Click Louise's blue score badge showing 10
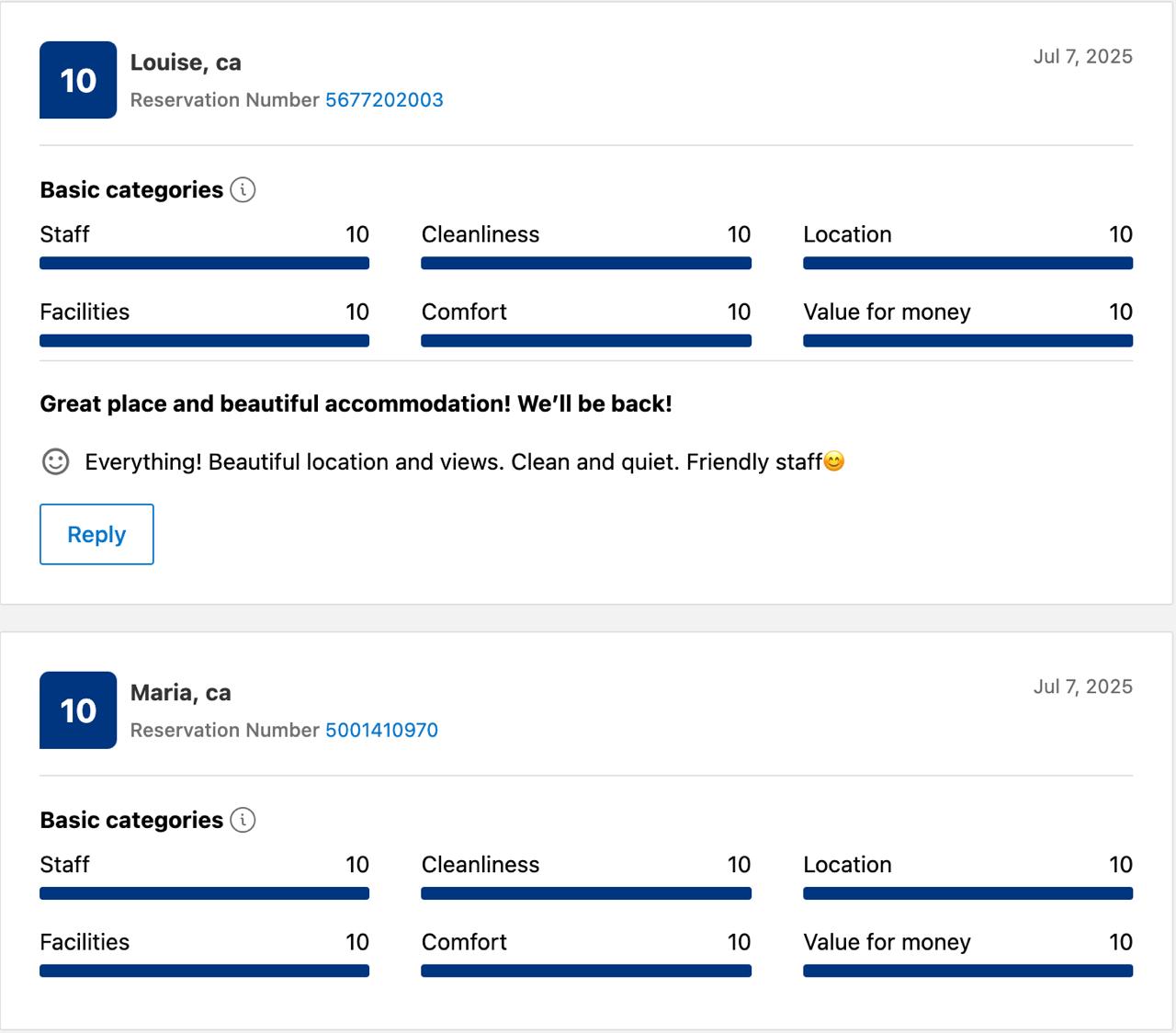 pyautogui.click(x=78, y=80)
